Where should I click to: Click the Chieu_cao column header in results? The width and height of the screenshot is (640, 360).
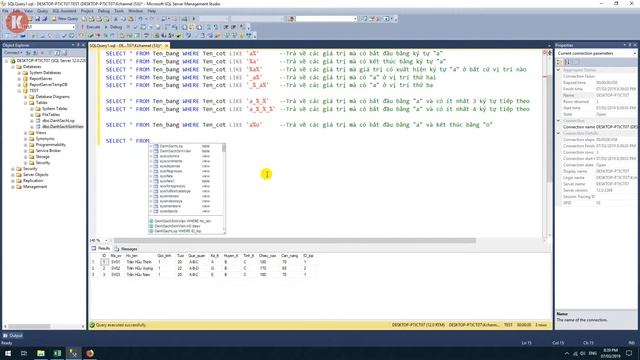pyautogui.click(x=267, y=256)
